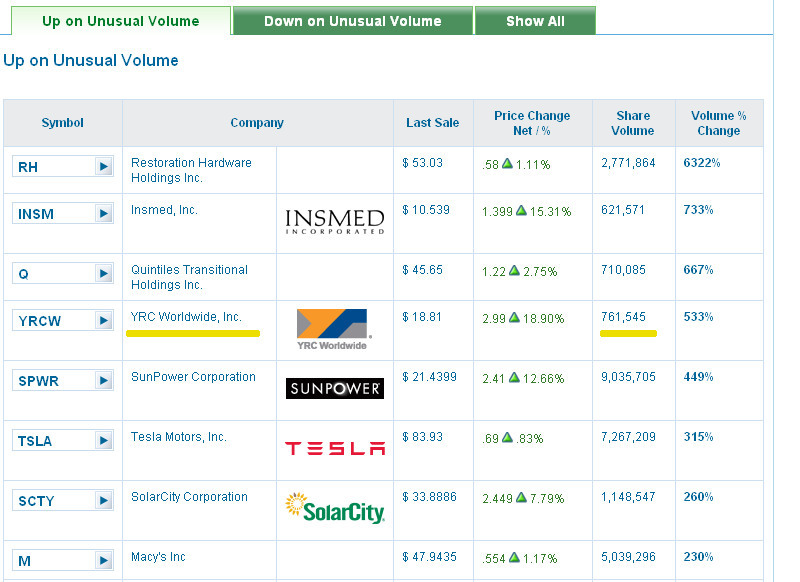Click the YRC Worldwide logo
The width and height of the screenshot is (800, 582).
pos(333,328)
